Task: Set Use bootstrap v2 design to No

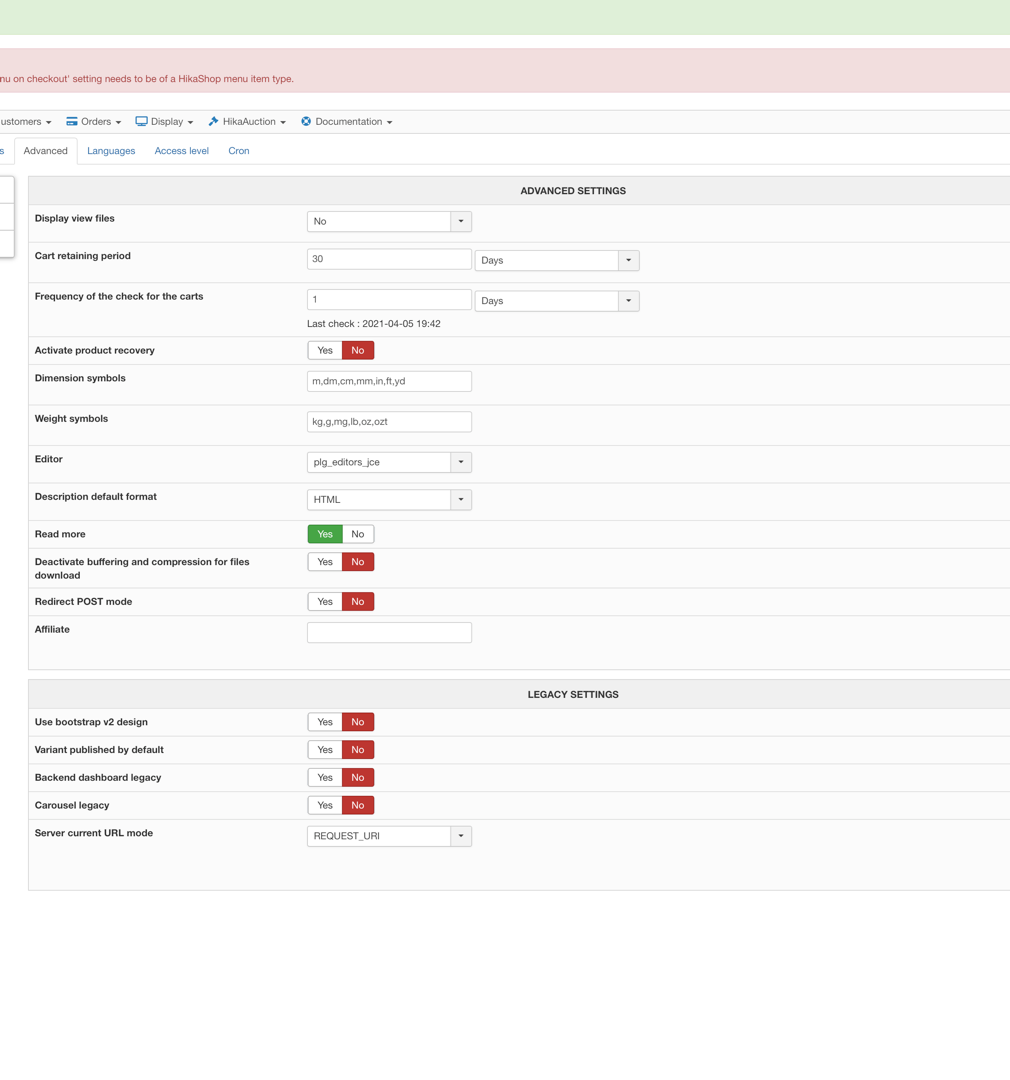Action: 358,722
